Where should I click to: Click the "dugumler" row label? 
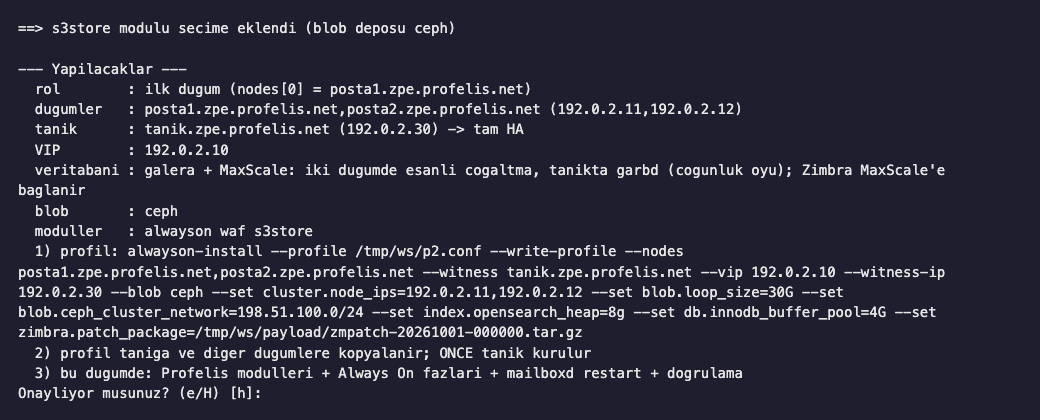pyautogui.click(x=68, y=109)
